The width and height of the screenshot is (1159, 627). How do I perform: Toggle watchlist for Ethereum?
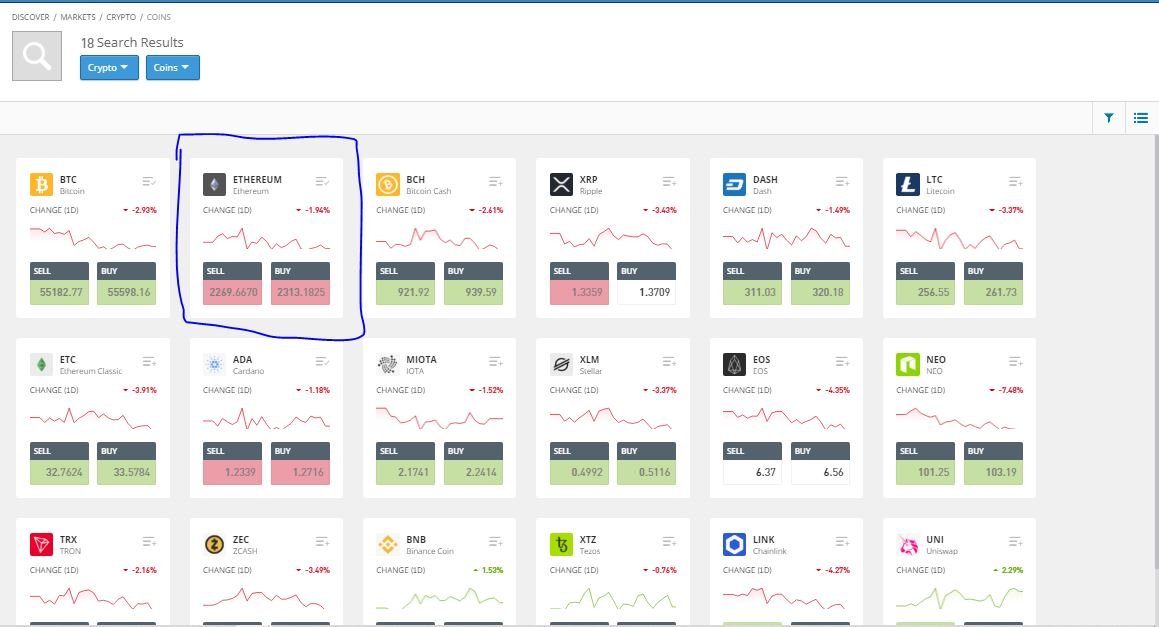point(322,181)
